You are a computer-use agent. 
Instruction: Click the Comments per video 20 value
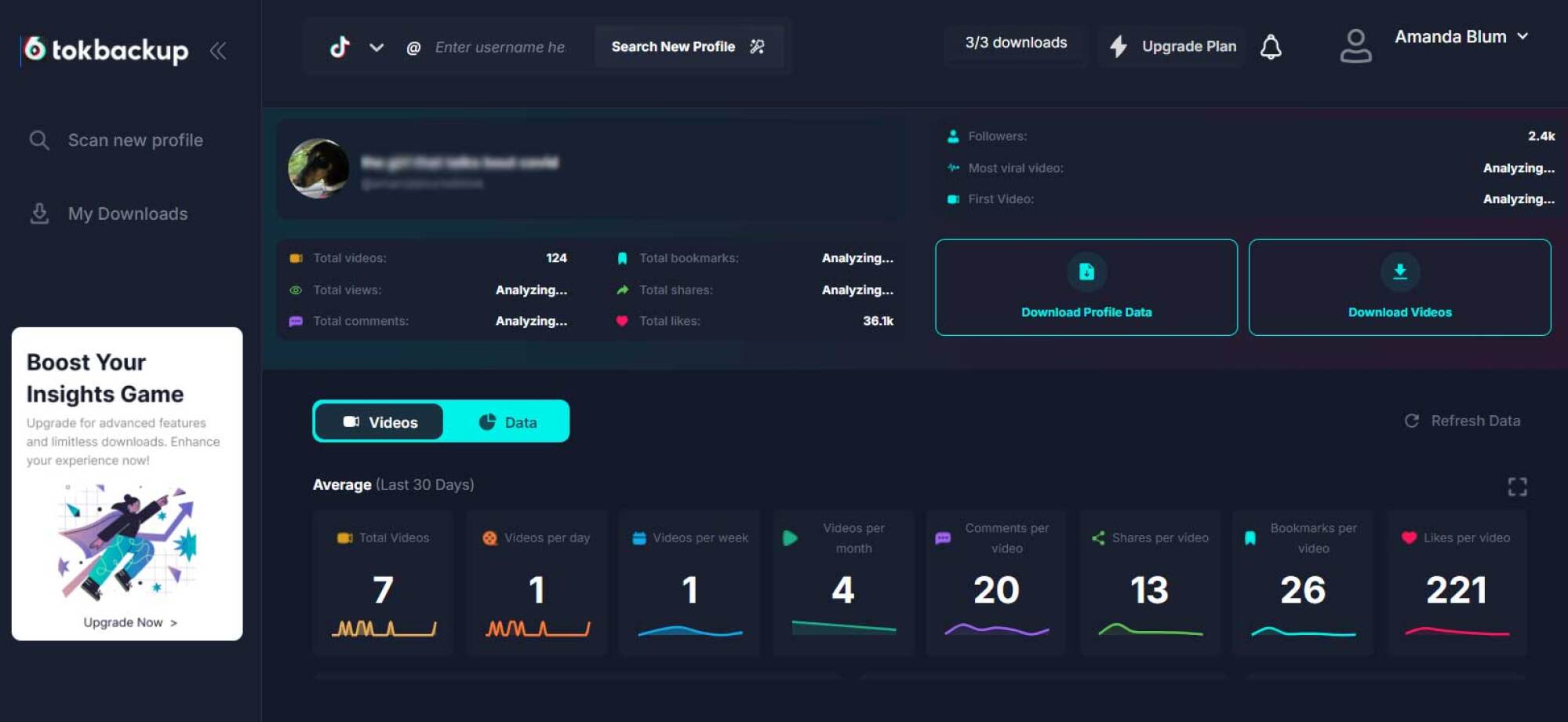point(996,590)
